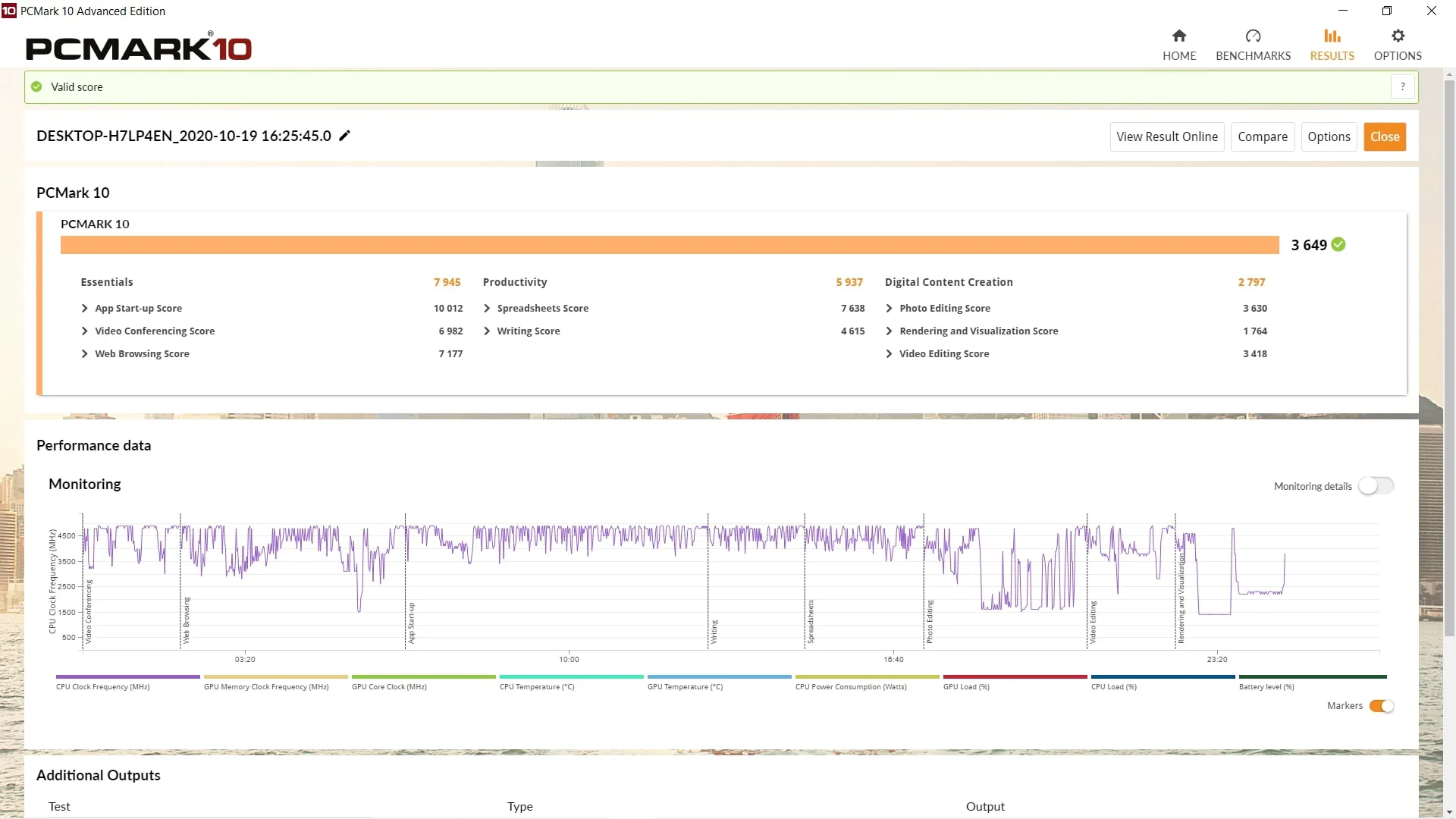Click the overall orange PCMARK 10 score bar
The width and height of the screenshot is (1456, 819).
tap(670, 245)
